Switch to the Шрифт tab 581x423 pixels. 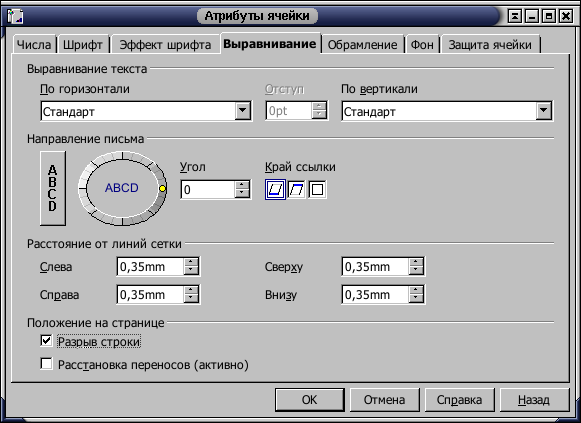coord(83,45)
